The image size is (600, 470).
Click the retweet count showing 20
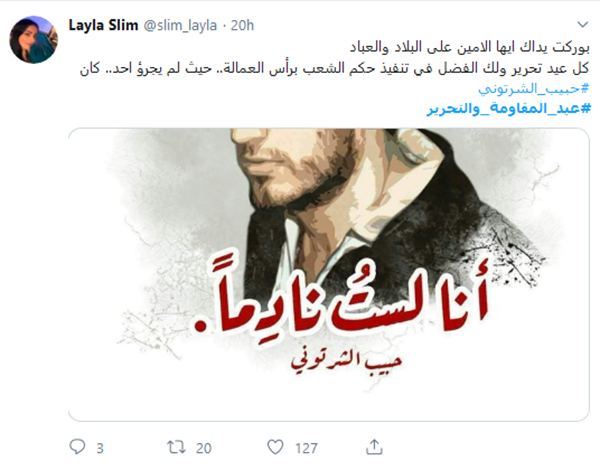(204, 448)
